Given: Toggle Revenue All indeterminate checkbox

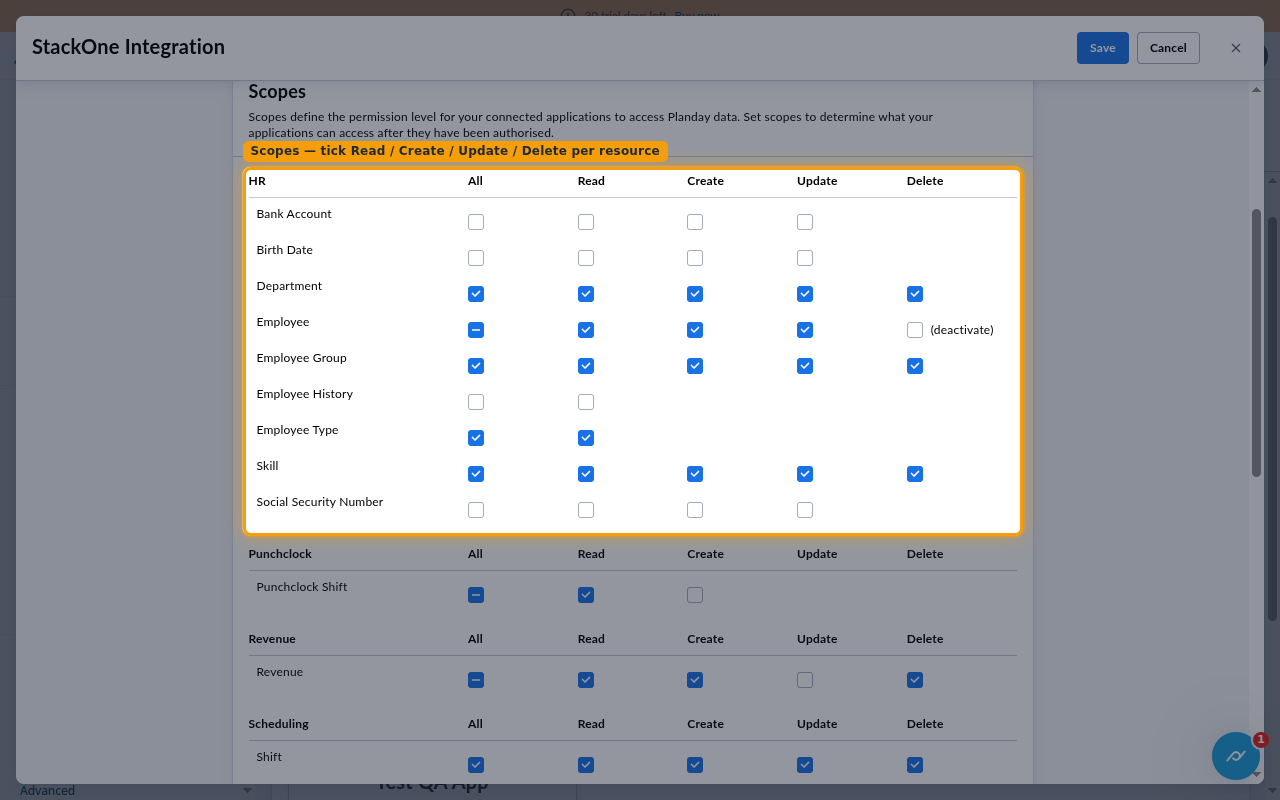Looking at the screenshot, I should click(x=476, y=680).
